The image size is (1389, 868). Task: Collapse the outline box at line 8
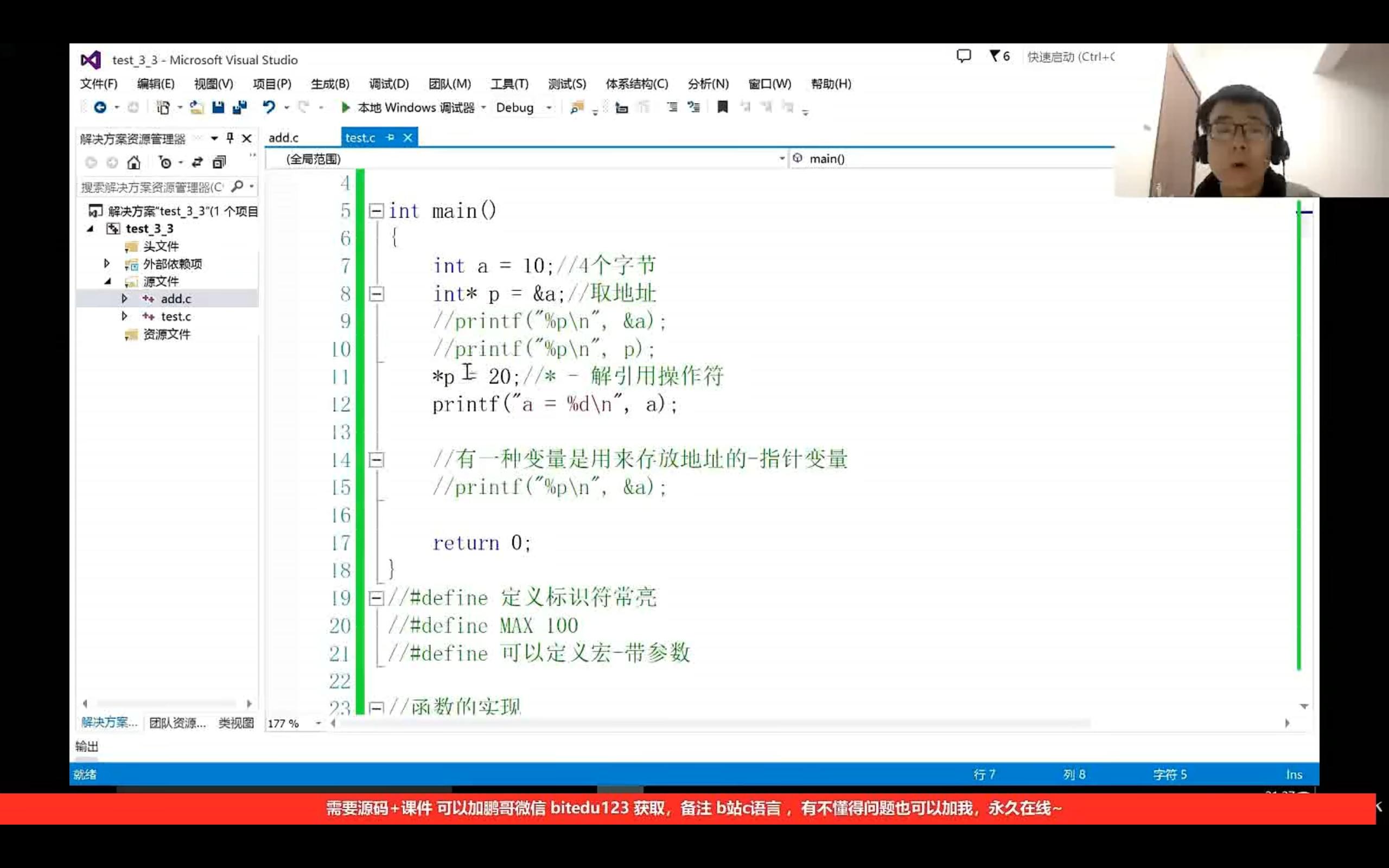coord(376,295)
